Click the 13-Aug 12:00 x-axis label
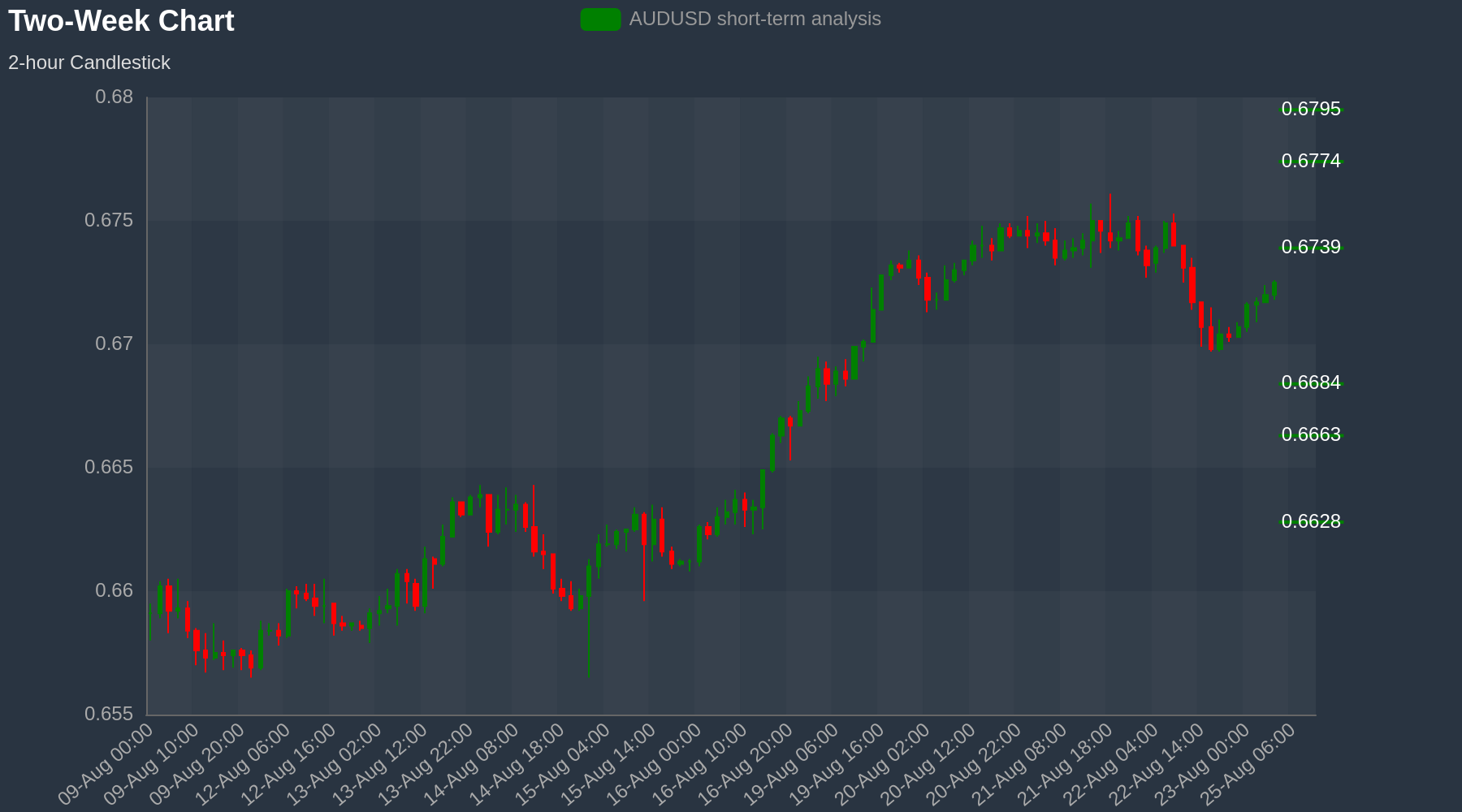 [379, 764]
